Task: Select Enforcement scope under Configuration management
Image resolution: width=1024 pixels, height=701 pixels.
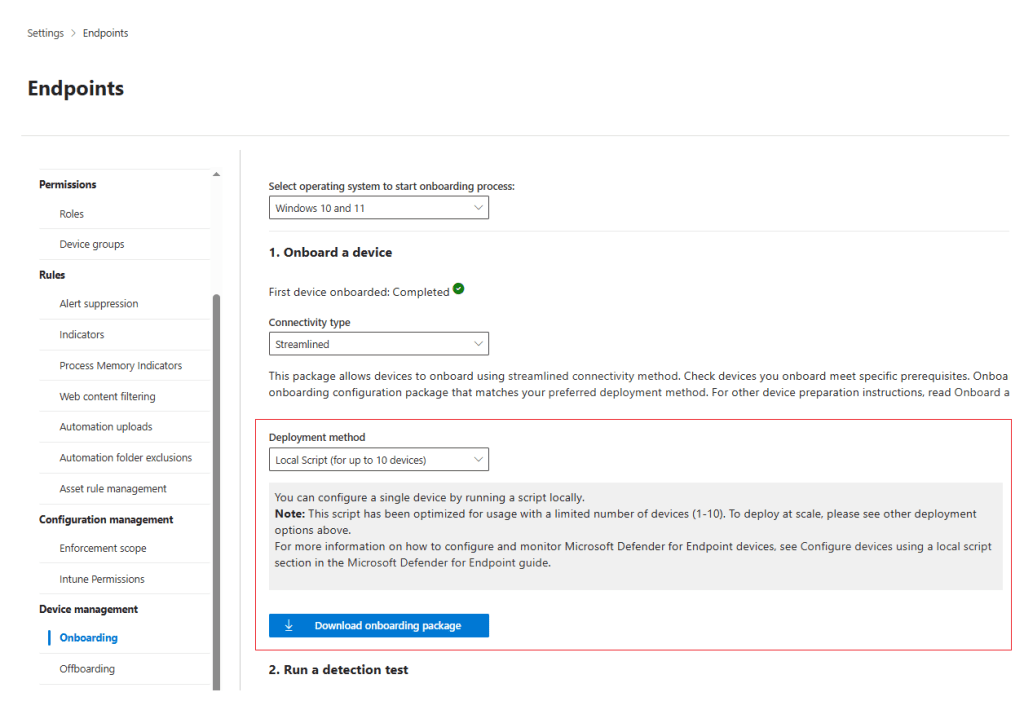Action: (104, 548)
